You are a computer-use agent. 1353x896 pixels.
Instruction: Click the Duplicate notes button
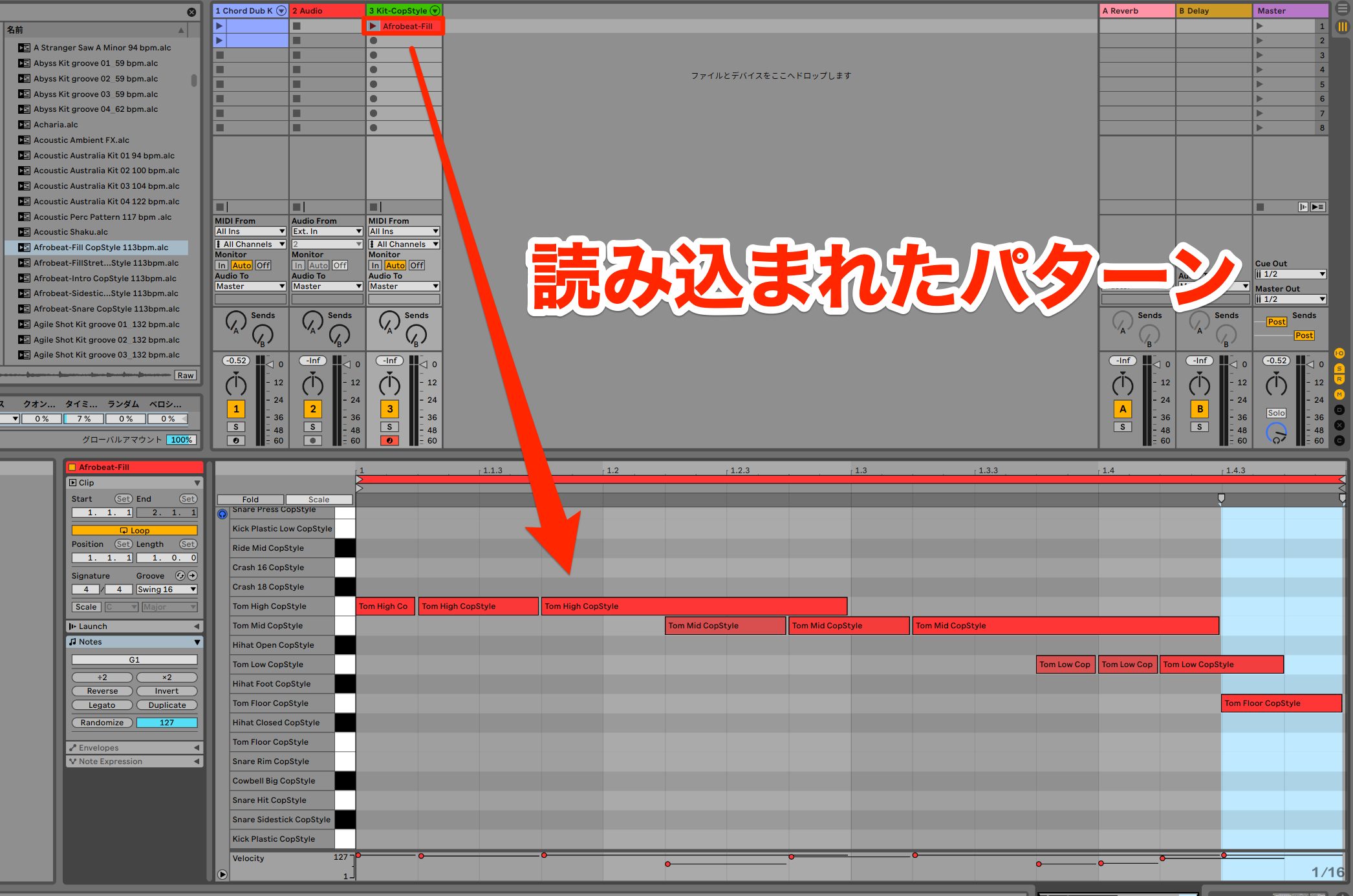pyautogui.click(x=167, y=705)
